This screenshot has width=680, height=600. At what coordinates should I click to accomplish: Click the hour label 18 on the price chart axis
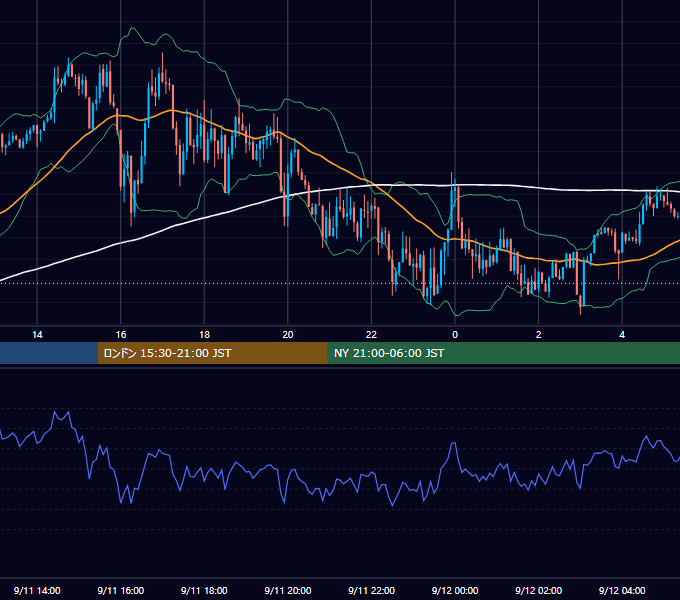[x=204, y=335]
